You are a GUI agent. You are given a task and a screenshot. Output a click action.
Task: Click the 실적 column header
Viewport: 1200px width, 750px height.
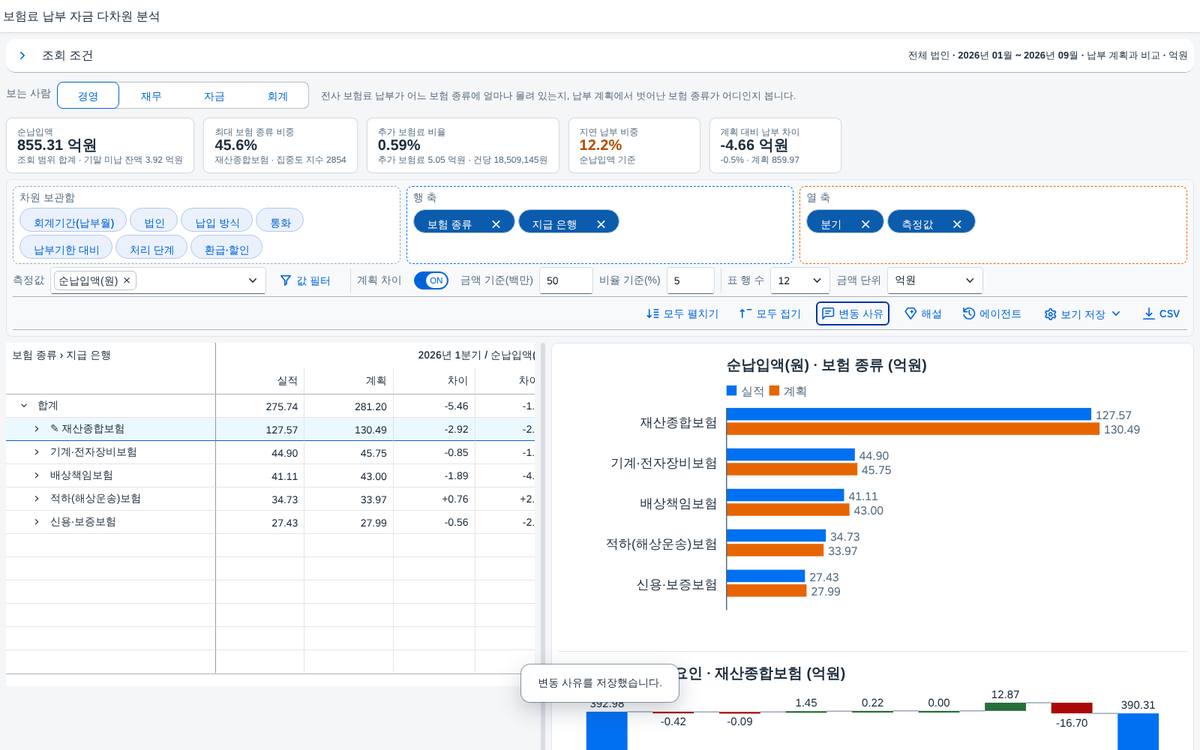tap(260, 381)
